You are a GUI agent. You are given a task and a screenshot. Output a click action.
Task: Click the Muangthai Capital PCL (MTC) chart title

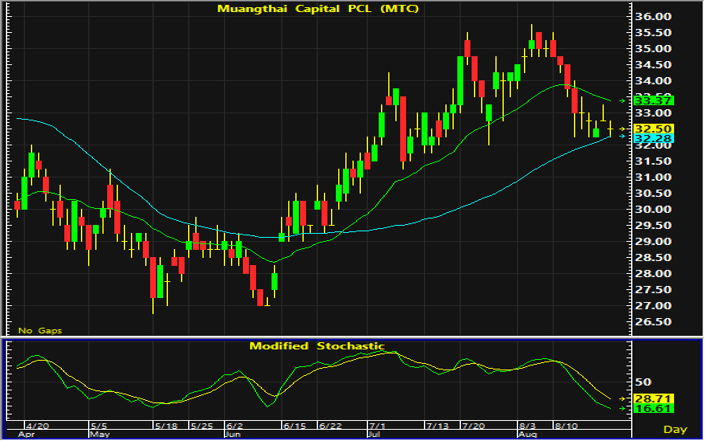(x=317, y=9)
